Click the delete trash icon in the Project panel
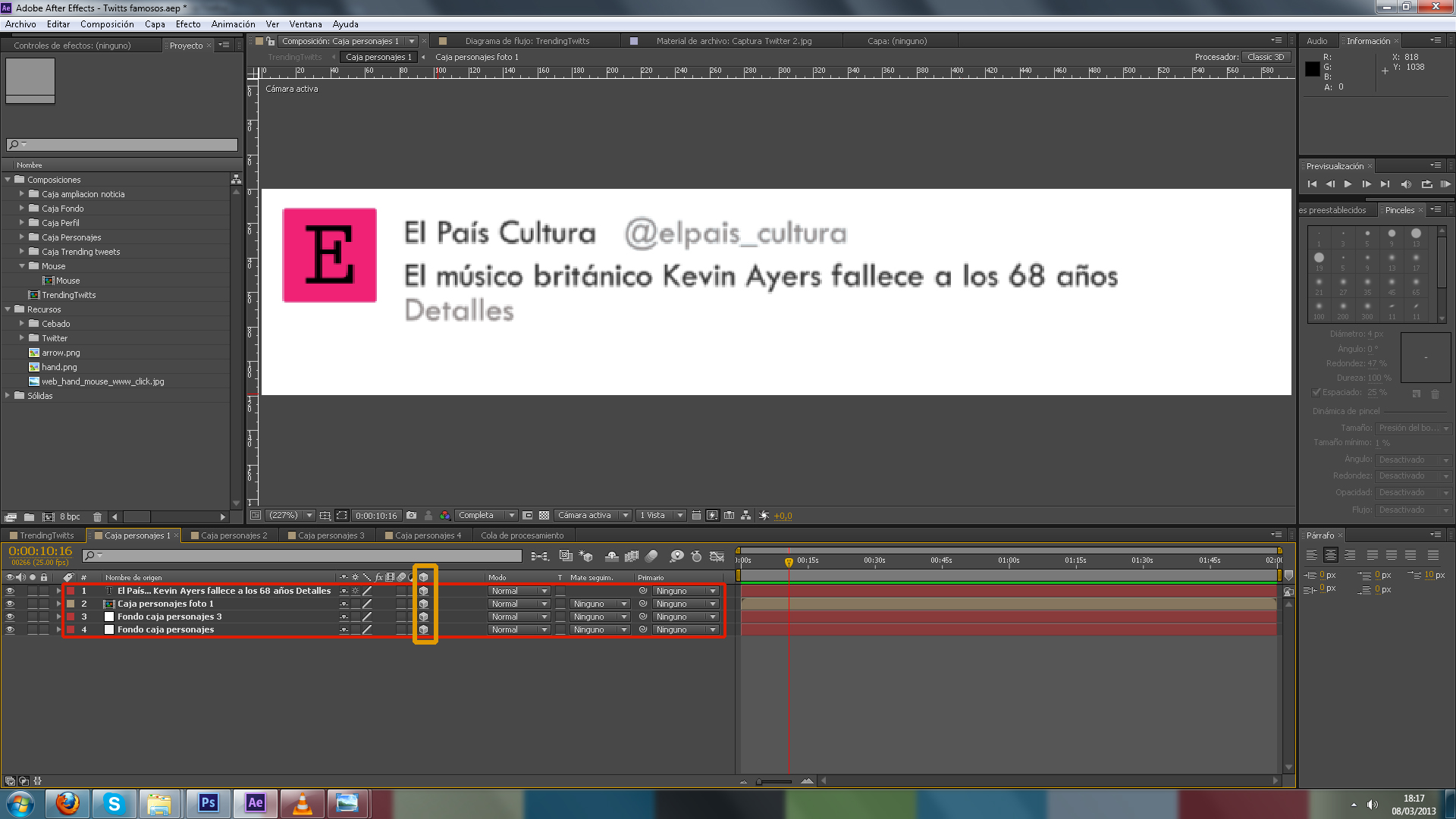The height and width of the screenshot is (819, 1456). pyautogui.click(x=97, y=517)
